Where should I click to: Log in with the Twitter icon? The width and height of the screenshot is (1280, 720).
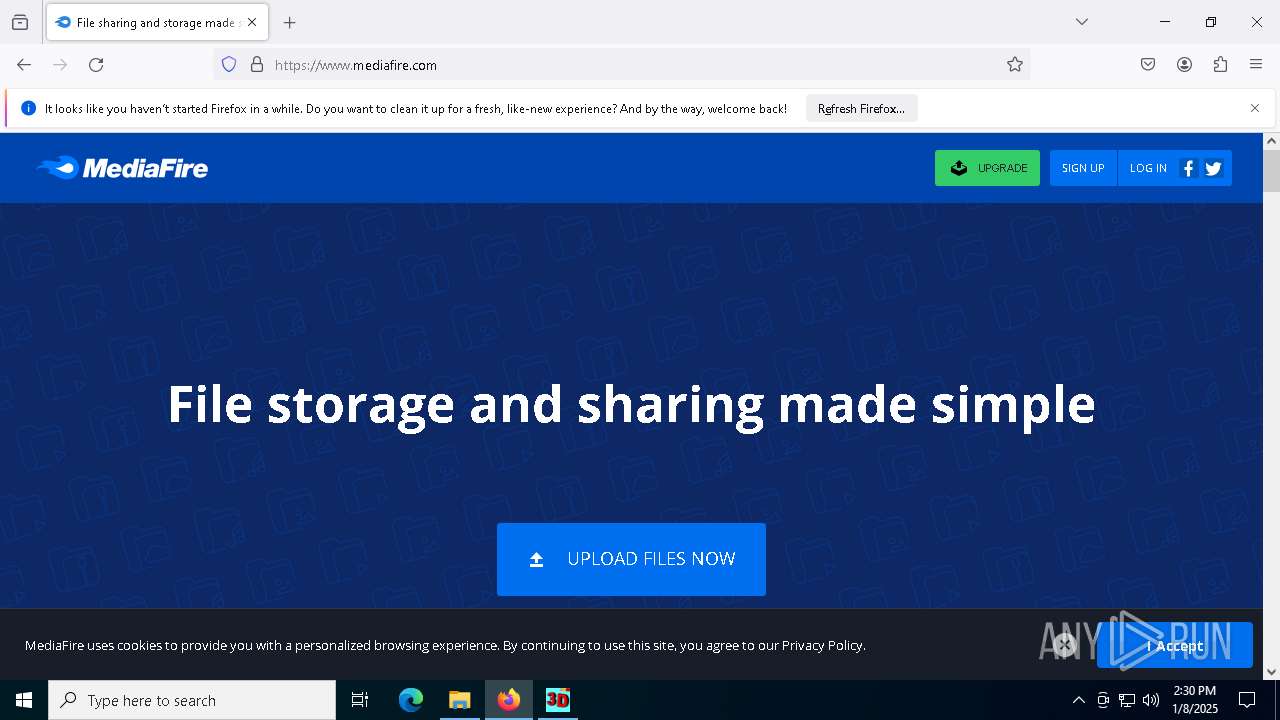click(x=1214, y=168)
